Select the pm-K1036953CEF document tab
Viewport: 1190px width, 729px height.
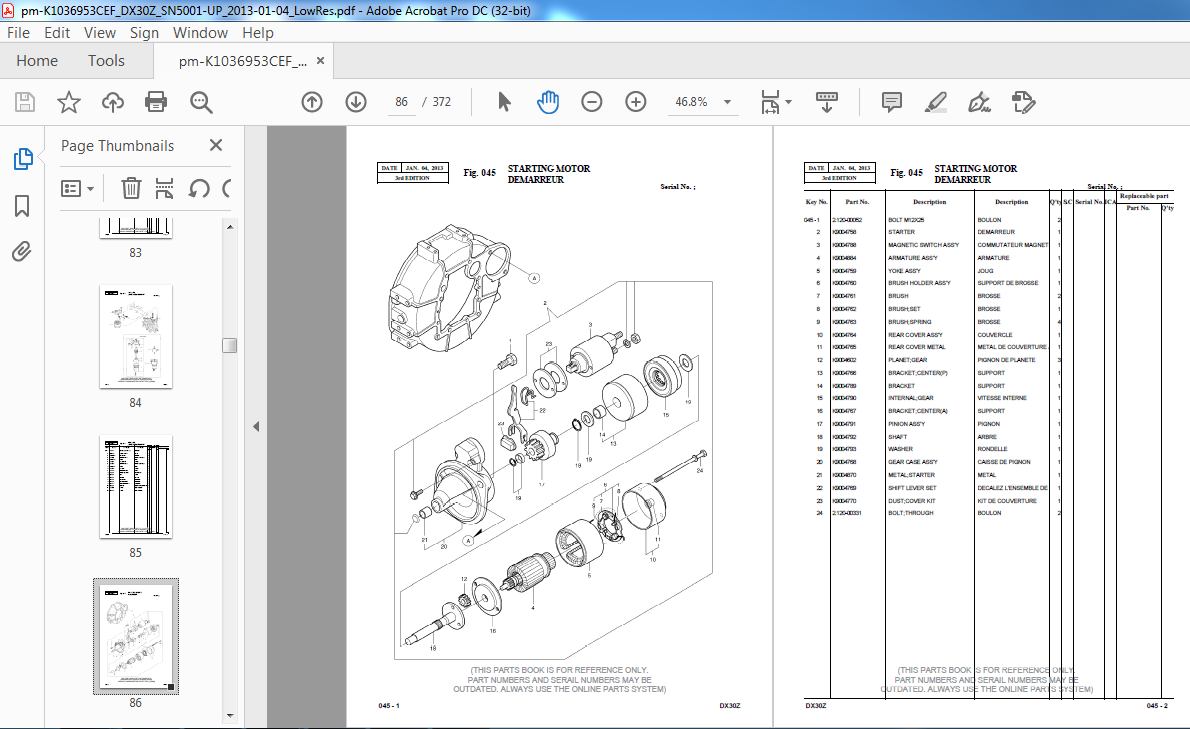pyautogui.click(x=243, y=61)
